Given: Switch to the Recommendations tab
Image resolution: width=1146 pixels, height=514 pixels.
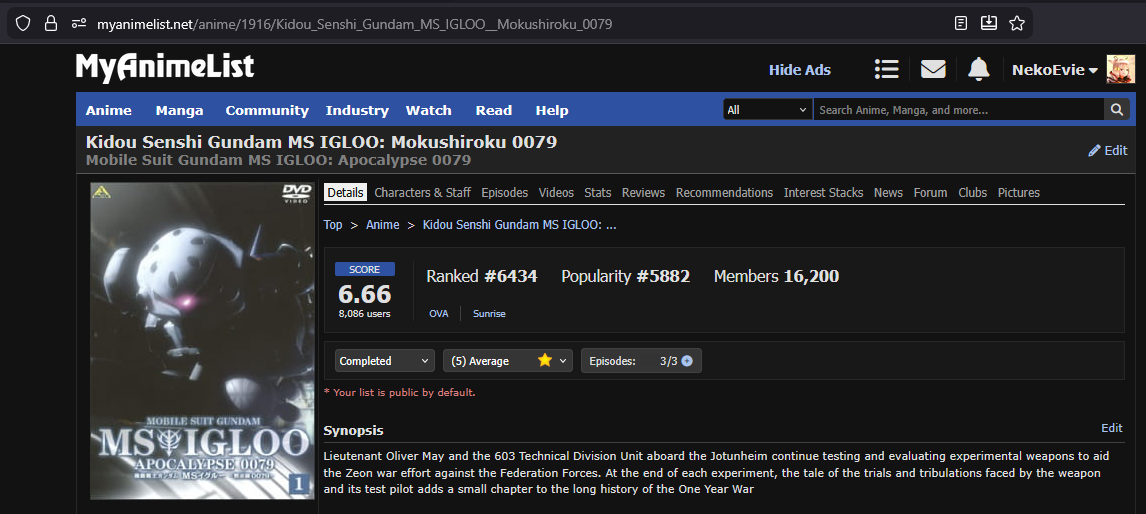Looking at the screenshot, I should click(x=724, y=192).
